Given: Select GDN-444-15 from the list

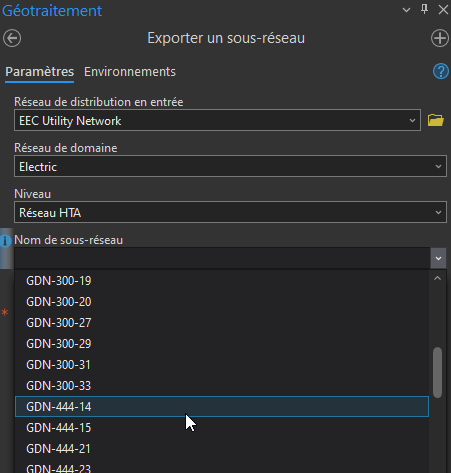Looking at the screenshot, I should coord(222,428).
